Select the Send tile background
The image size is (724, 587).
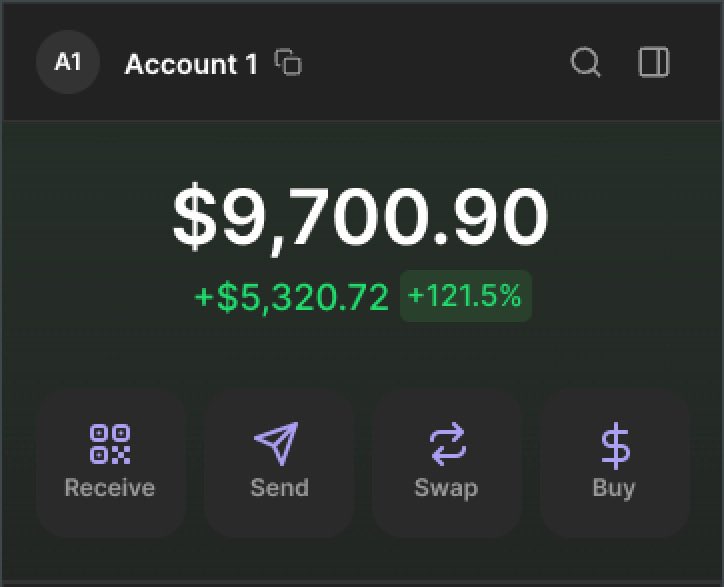coord(279,463)
